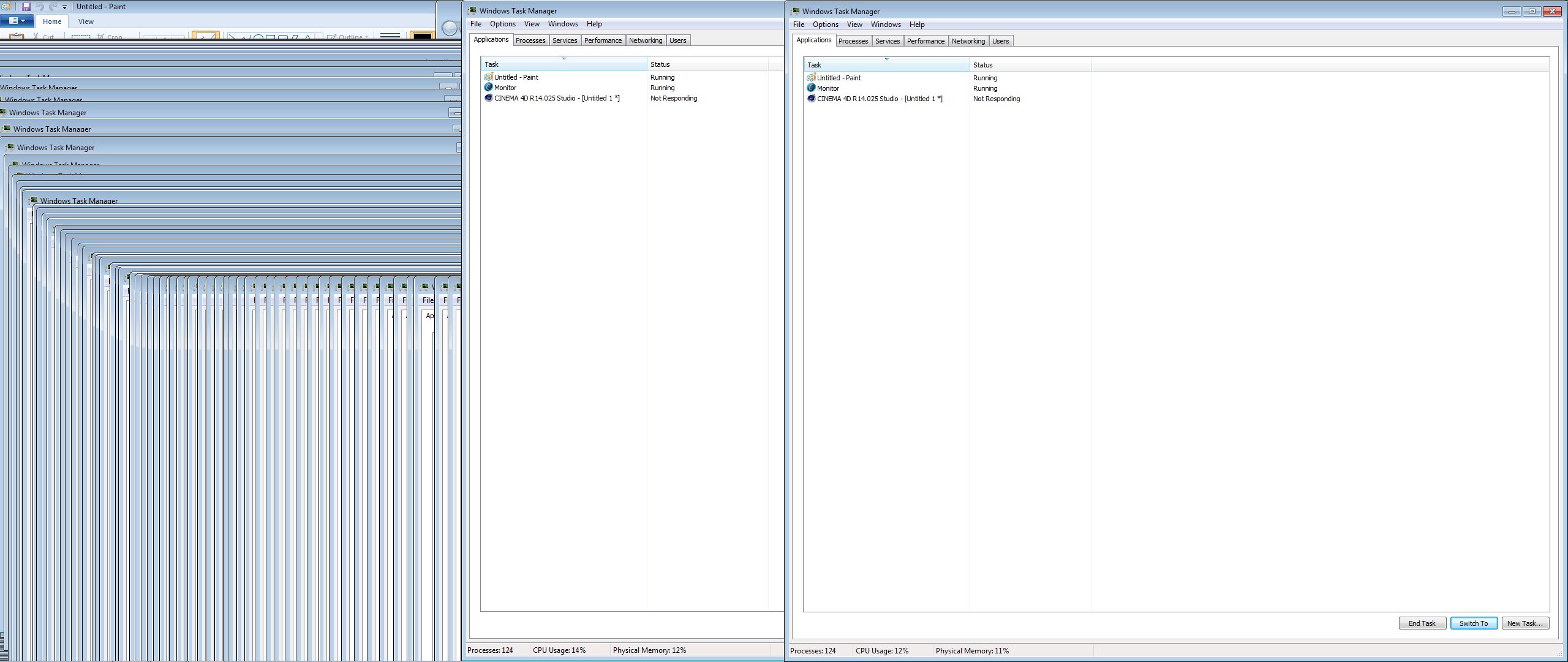
Task: Click the Redo arrow in Paint's quick access toolbar
Action: coord(53,7)
